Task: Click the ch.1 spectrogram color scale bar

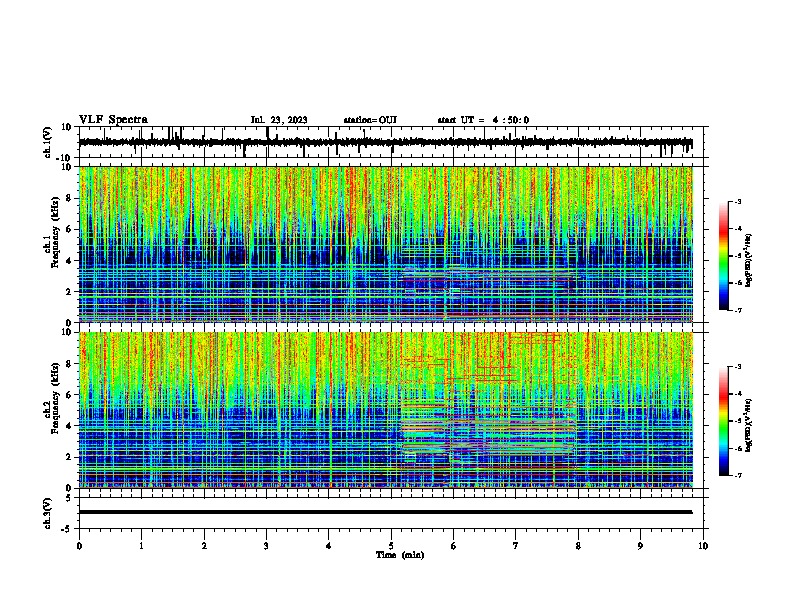Action: [x=724, y=256]
